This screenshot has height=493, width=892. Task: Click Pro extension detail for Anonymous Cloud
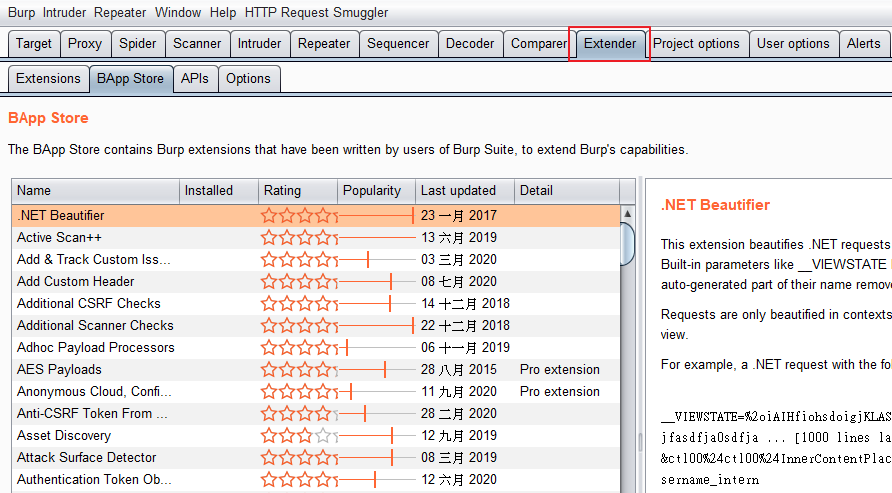pos(560,392)
